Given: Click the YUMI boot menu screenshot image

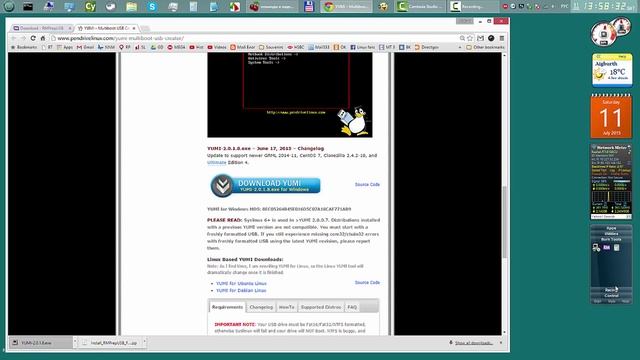Looking at the screenshot, I should [x=289, y=95].
